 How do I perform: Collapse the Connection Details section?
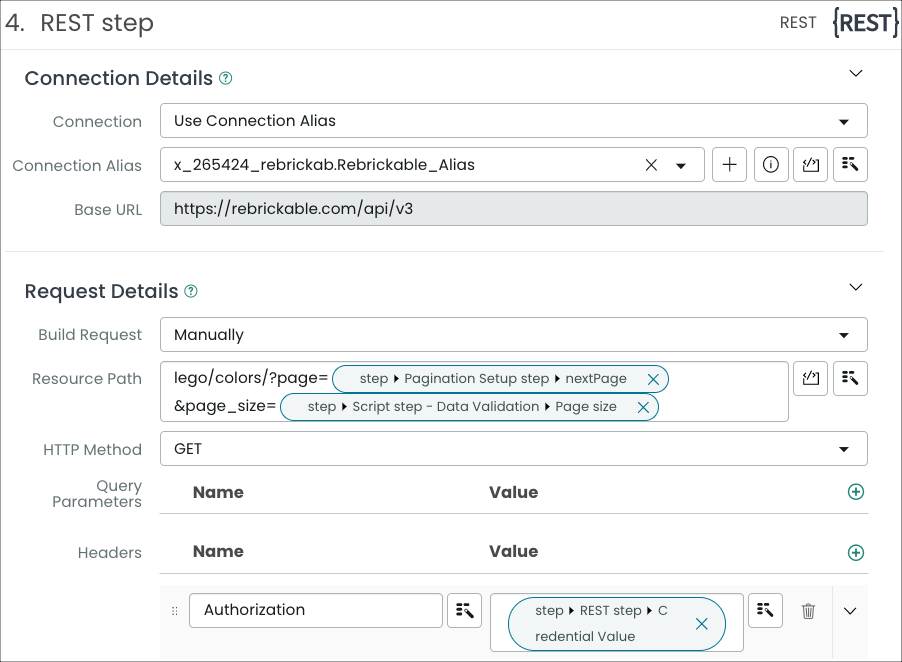(856, 73)
